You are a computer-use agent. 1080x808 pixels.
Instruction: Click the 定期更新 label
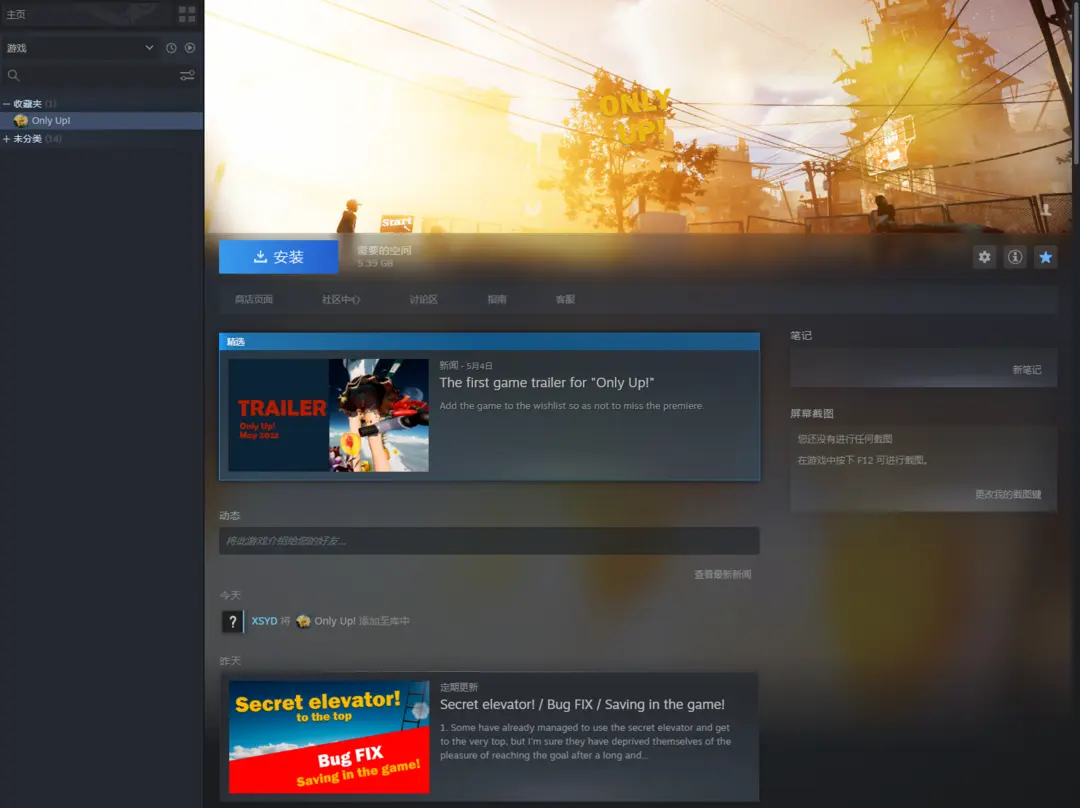click(459, 687)
